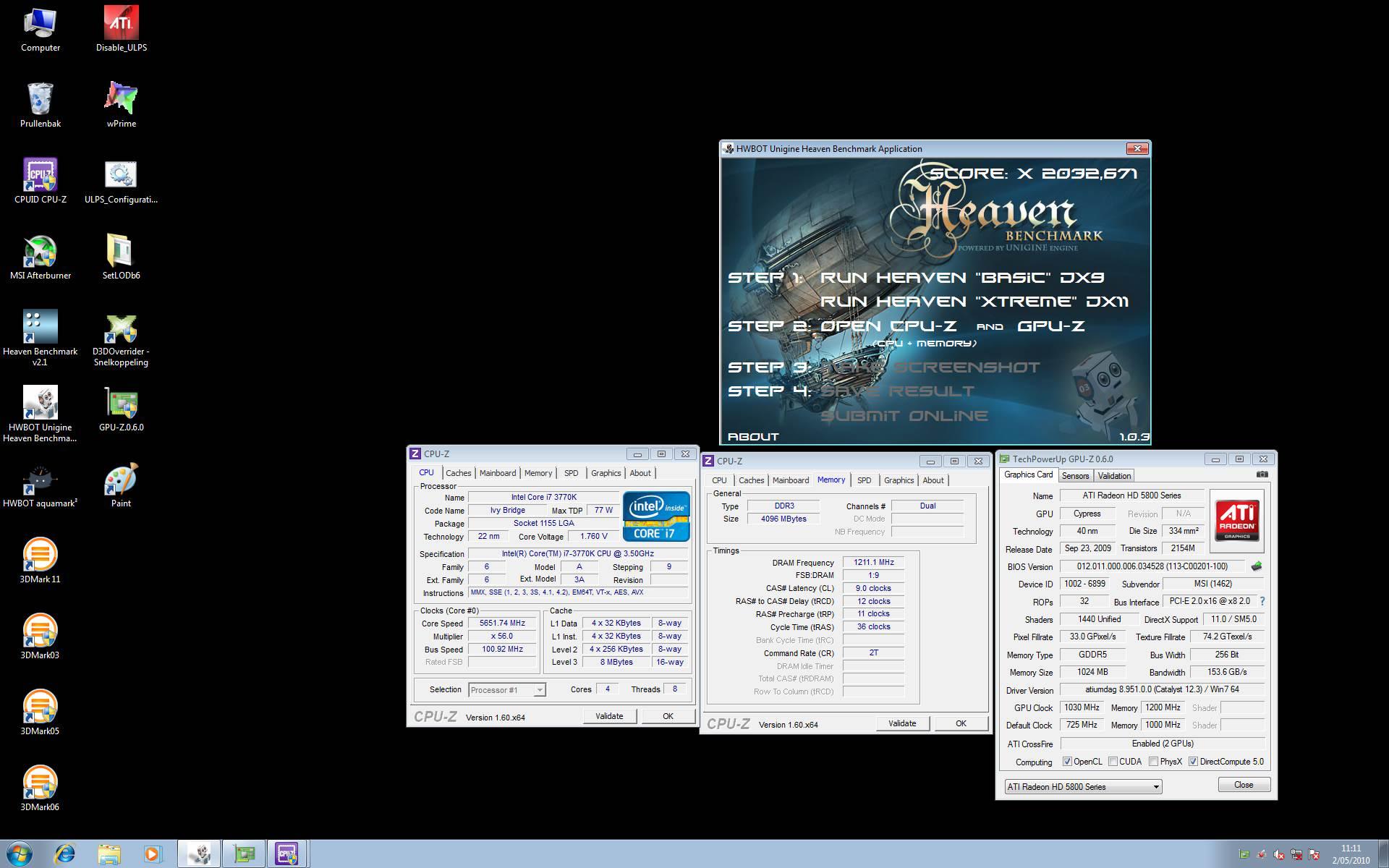Viewport: 1389px width, 868px height.
Task: Open the SetLODb6 folder icon
Action: click(121, 258)
